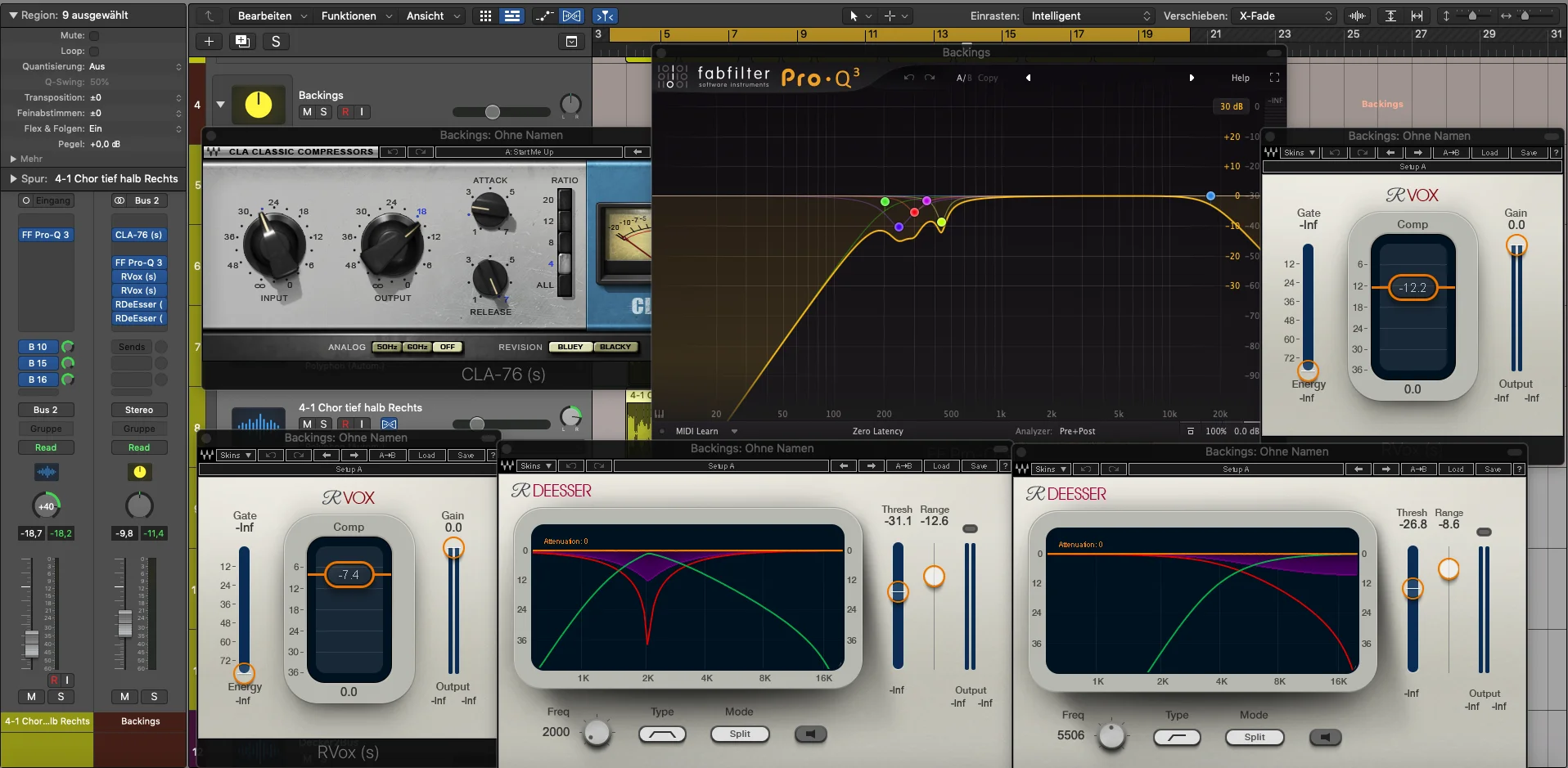Switch to the grid view icon
1568x768 pixels.
coord(485,16)
